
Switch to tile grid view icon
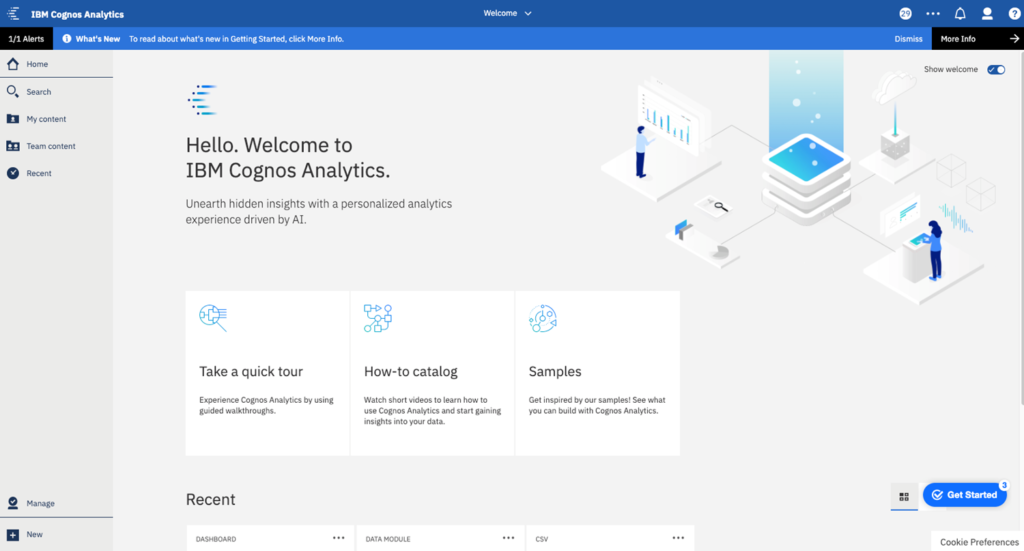tap(904, 497)
